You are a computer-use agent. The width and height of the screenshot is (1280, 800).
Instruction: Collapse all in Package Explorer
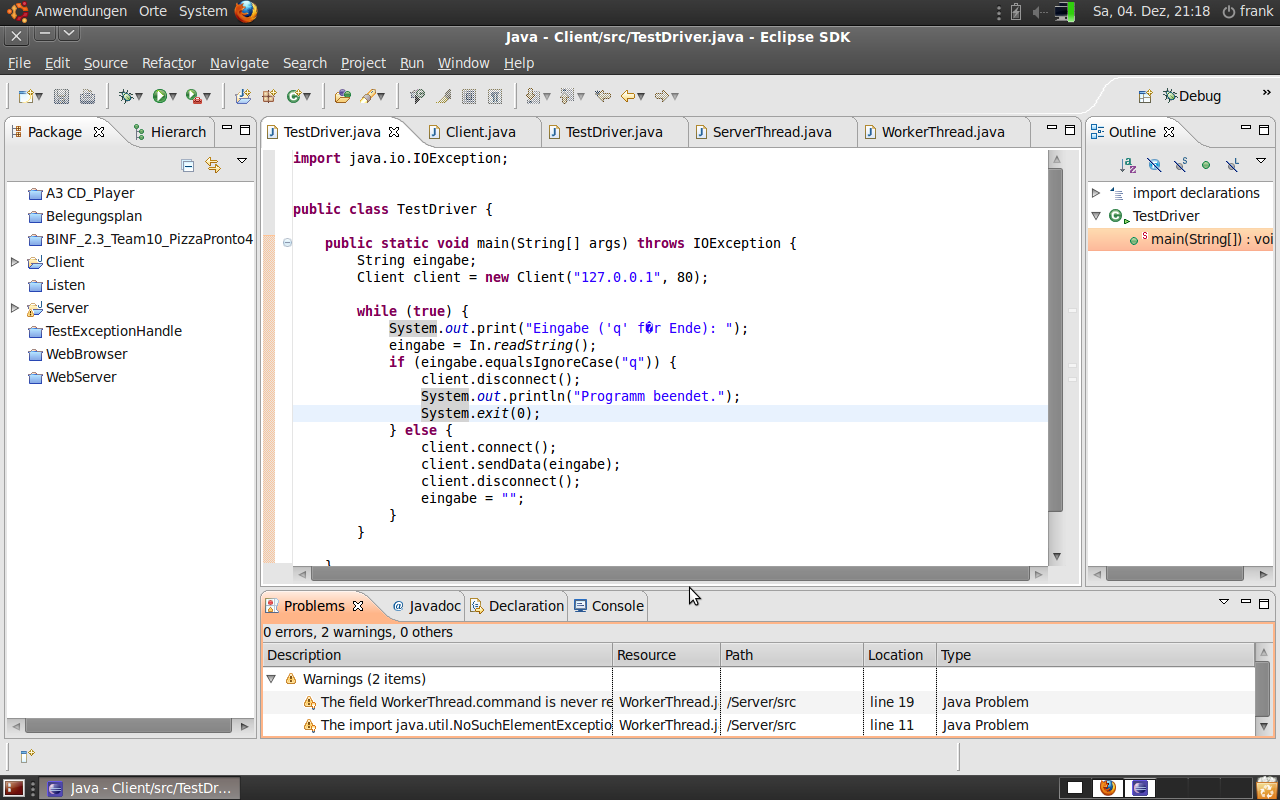click(187, 165)
